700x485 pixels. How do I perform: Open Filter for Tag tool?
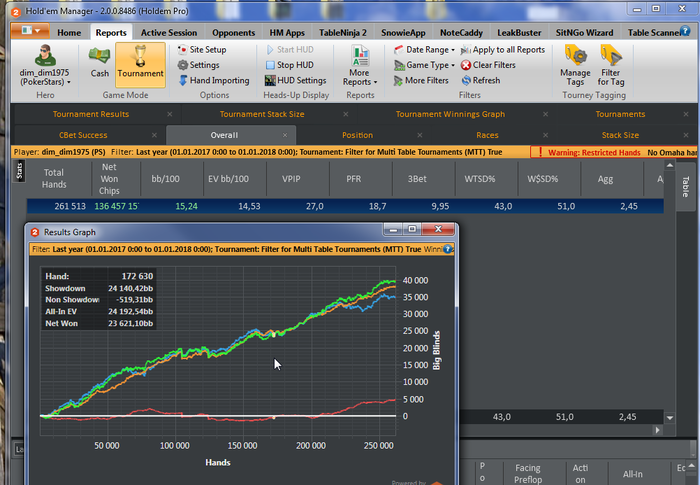[611, 65]
